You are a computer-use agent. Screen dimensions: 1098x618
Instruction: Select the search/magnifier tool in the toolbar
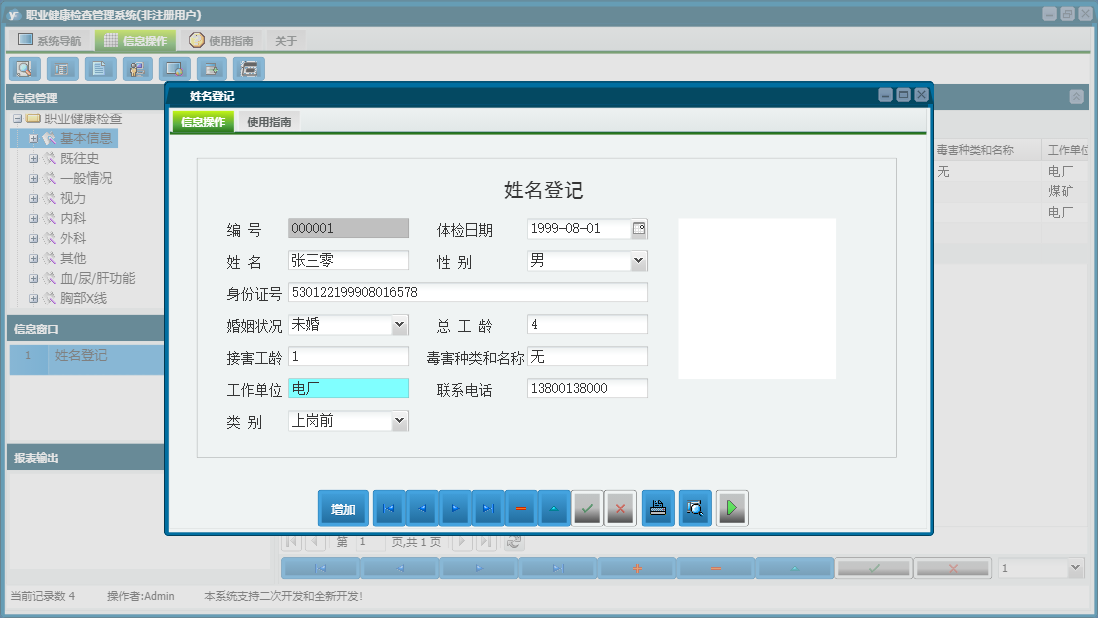25,68
